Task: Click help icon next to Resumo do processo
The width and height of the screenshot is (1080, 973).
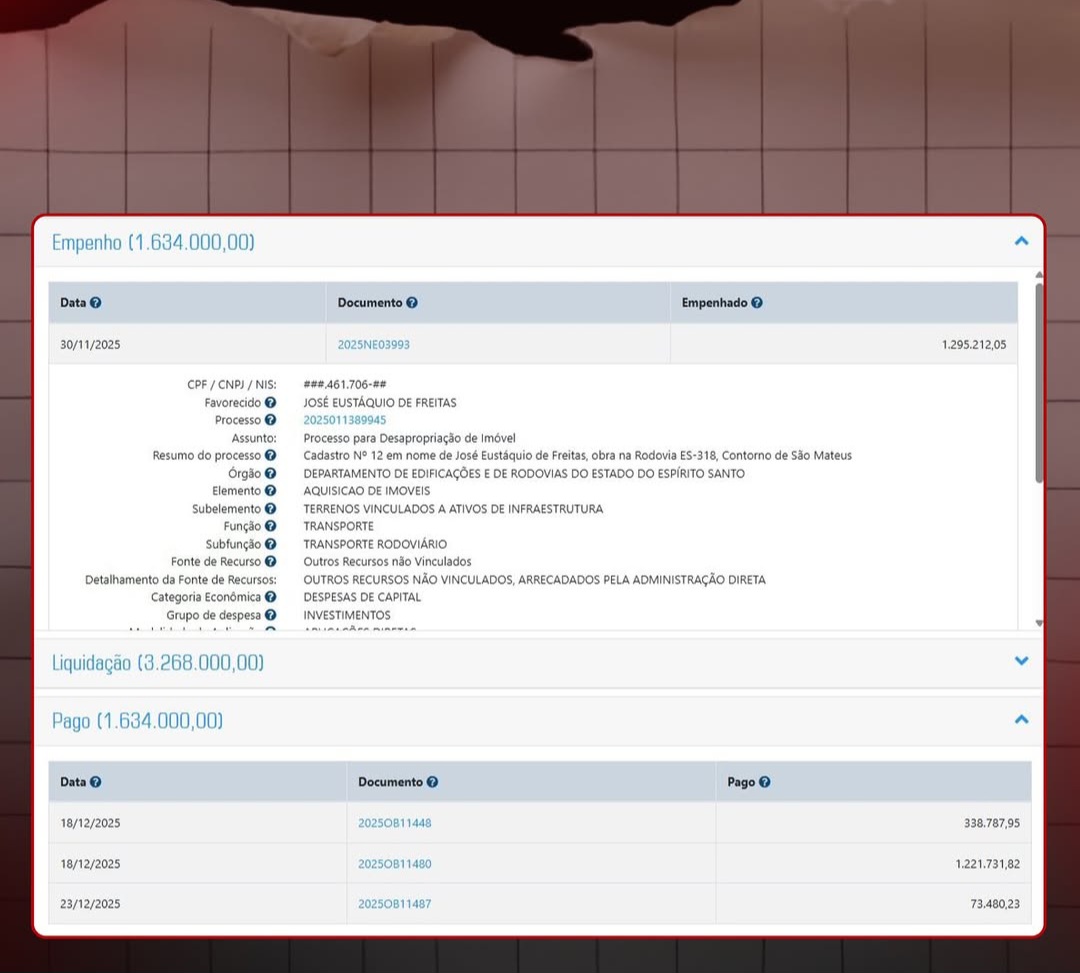Action: coord(270,456)
